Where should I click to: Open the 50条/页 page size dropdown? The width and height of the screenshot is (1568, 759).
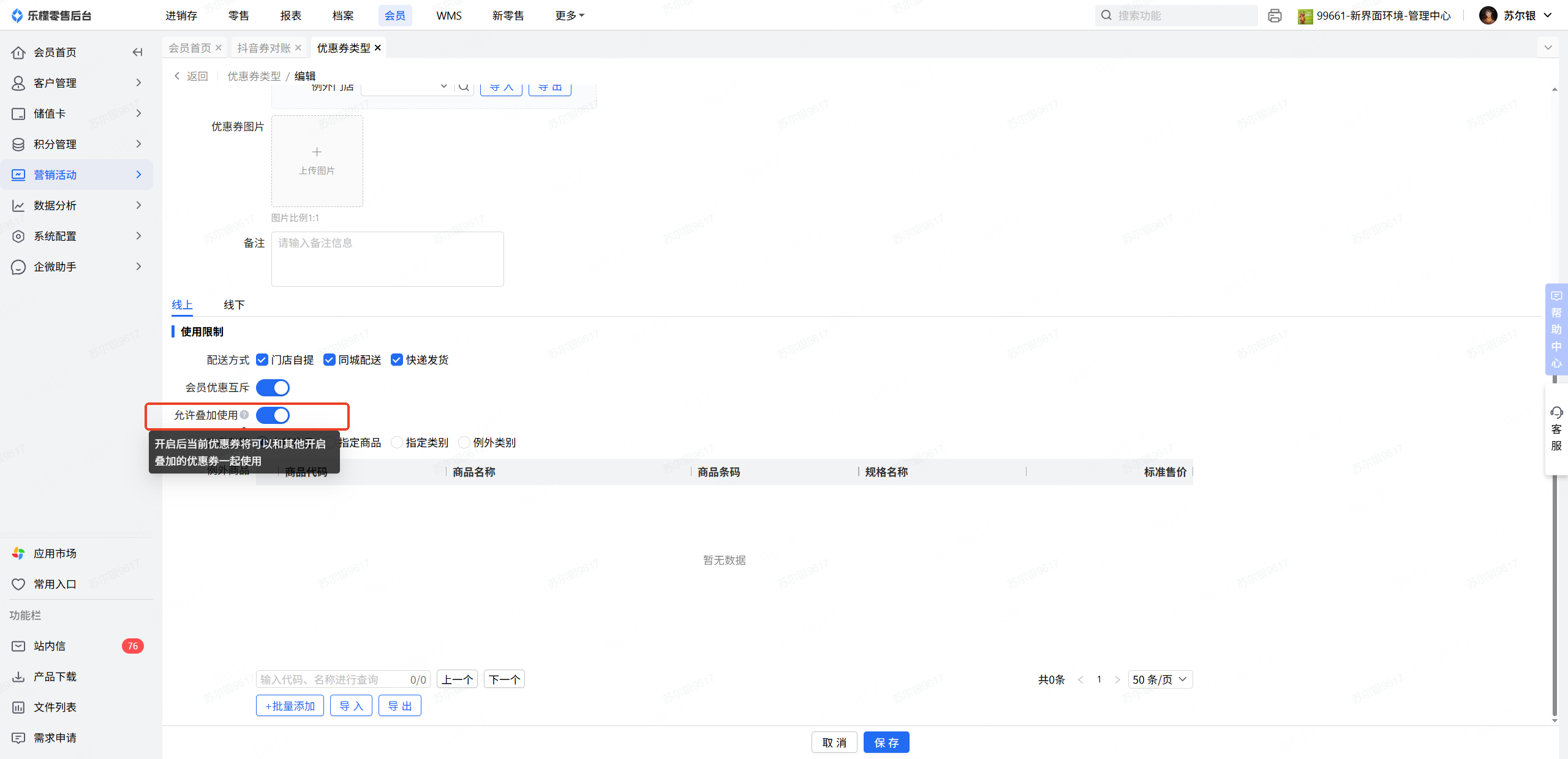pos(1159,679)
